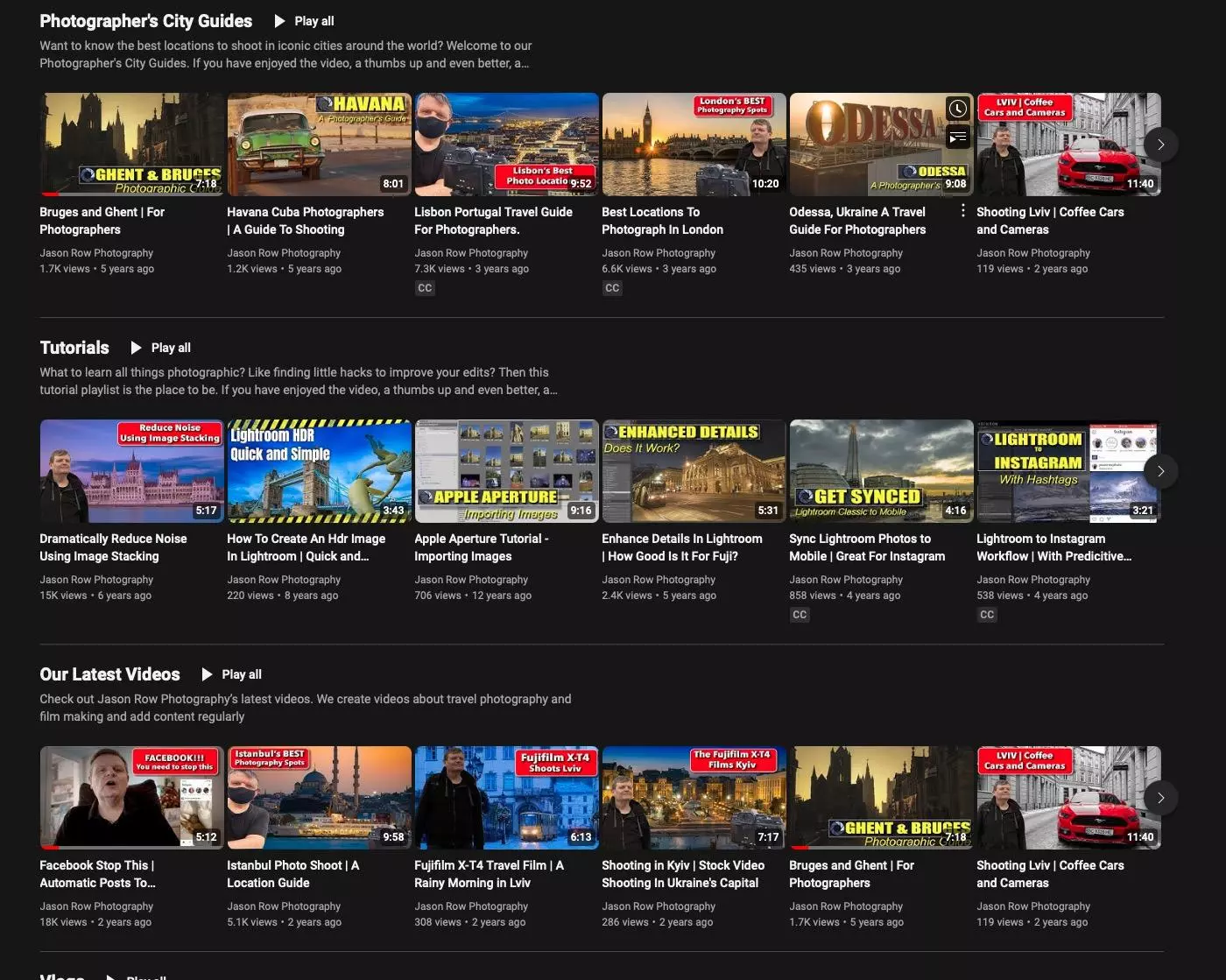This screenshot has height=980, width=1226.
Task: Click title Shooting in Kyiv Stock Video
Action: (683, 874)
